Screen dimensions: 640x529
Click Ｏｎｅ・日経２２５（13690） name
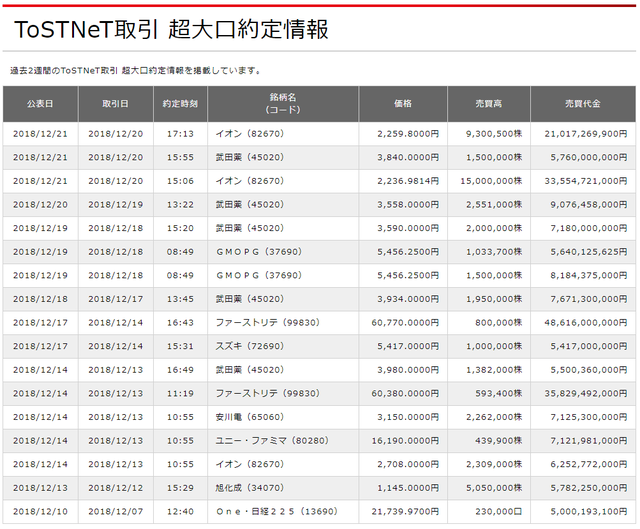click(277, 511)
